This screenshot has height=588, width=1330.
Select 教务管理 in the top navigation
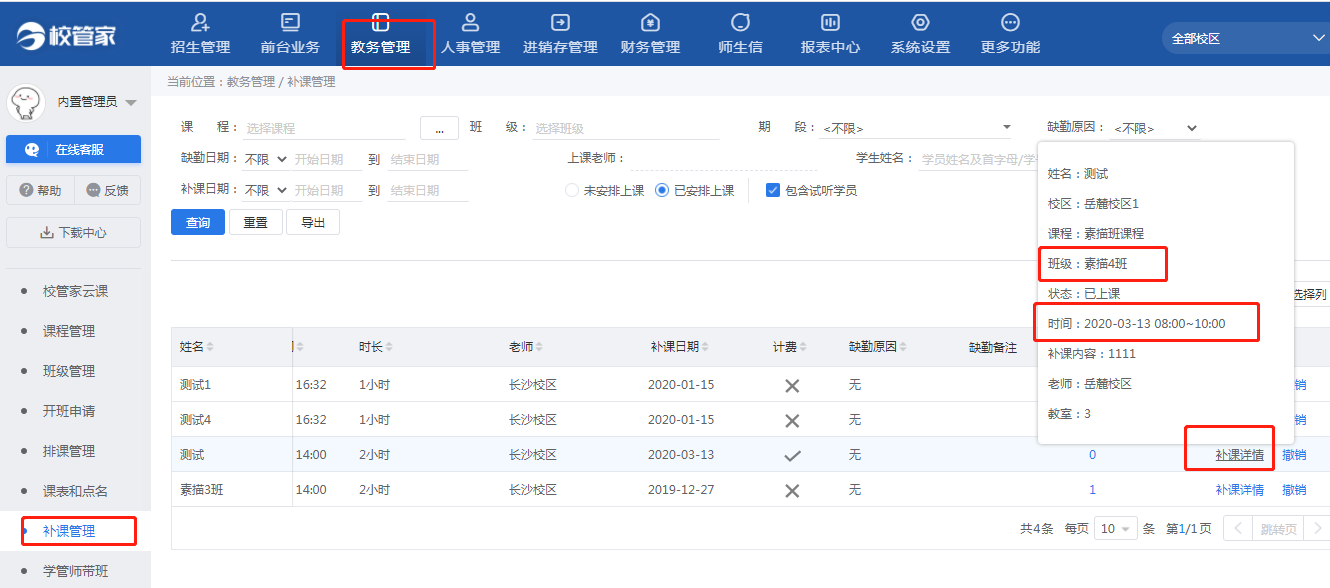(380, 34)
